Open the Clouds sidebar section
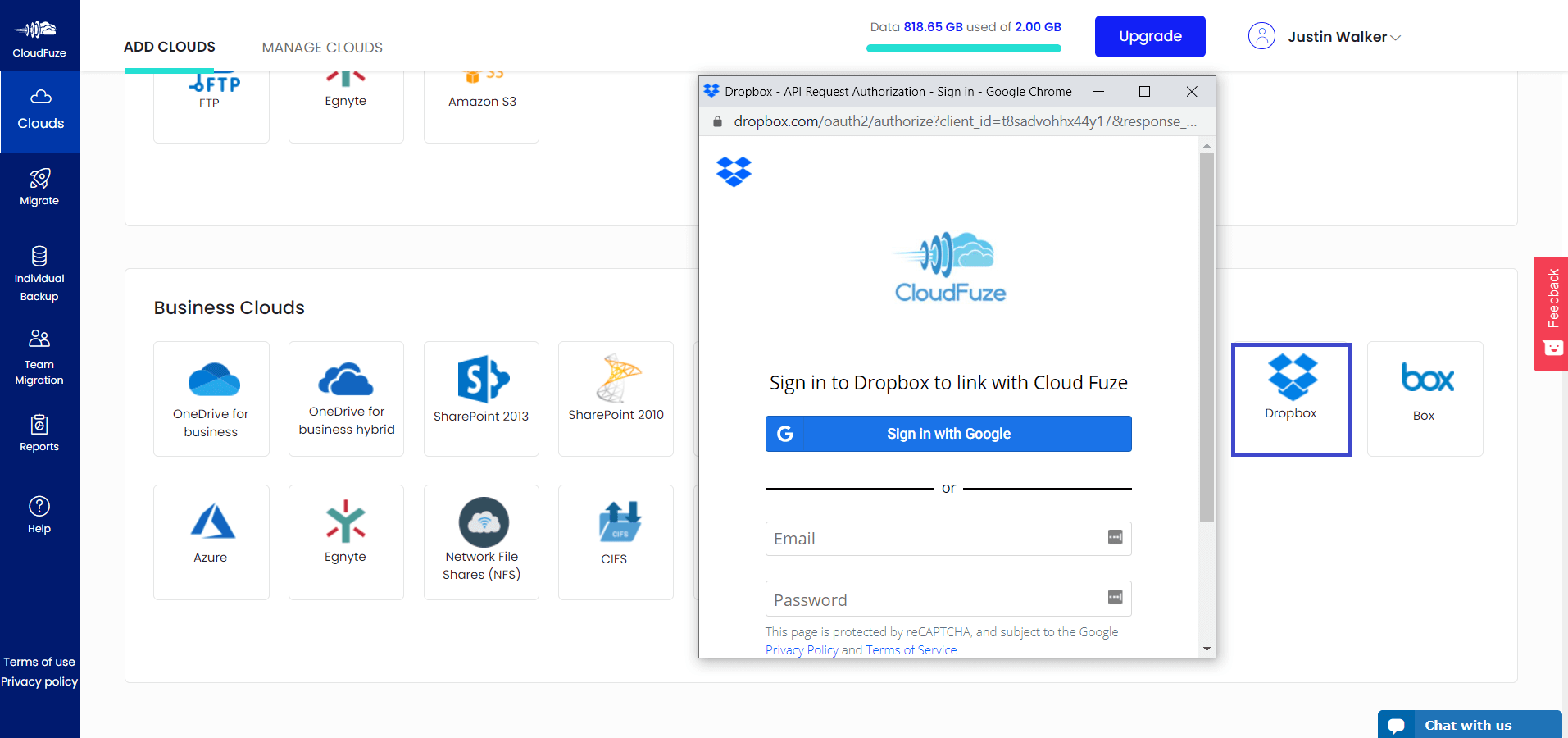 click(40, 112)
